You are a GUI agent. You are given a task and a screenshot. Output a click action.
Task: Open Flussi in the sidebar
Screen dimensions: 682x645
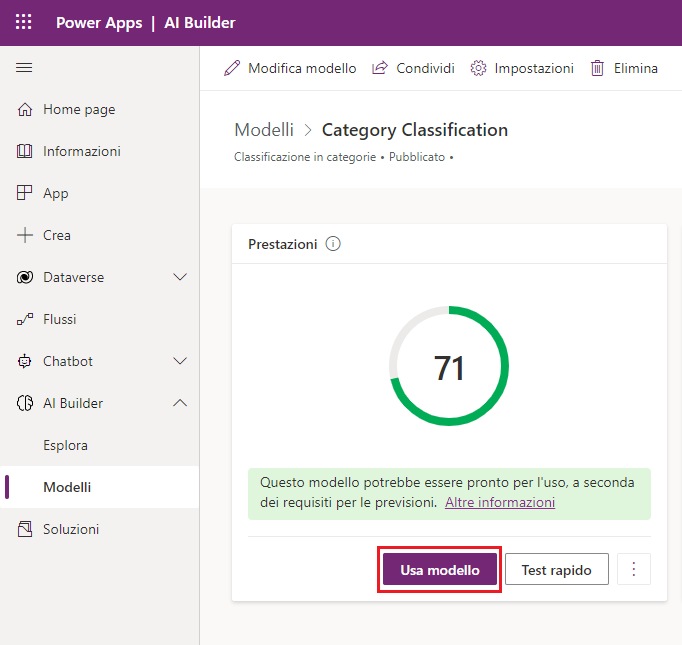[x=100, y=319]
